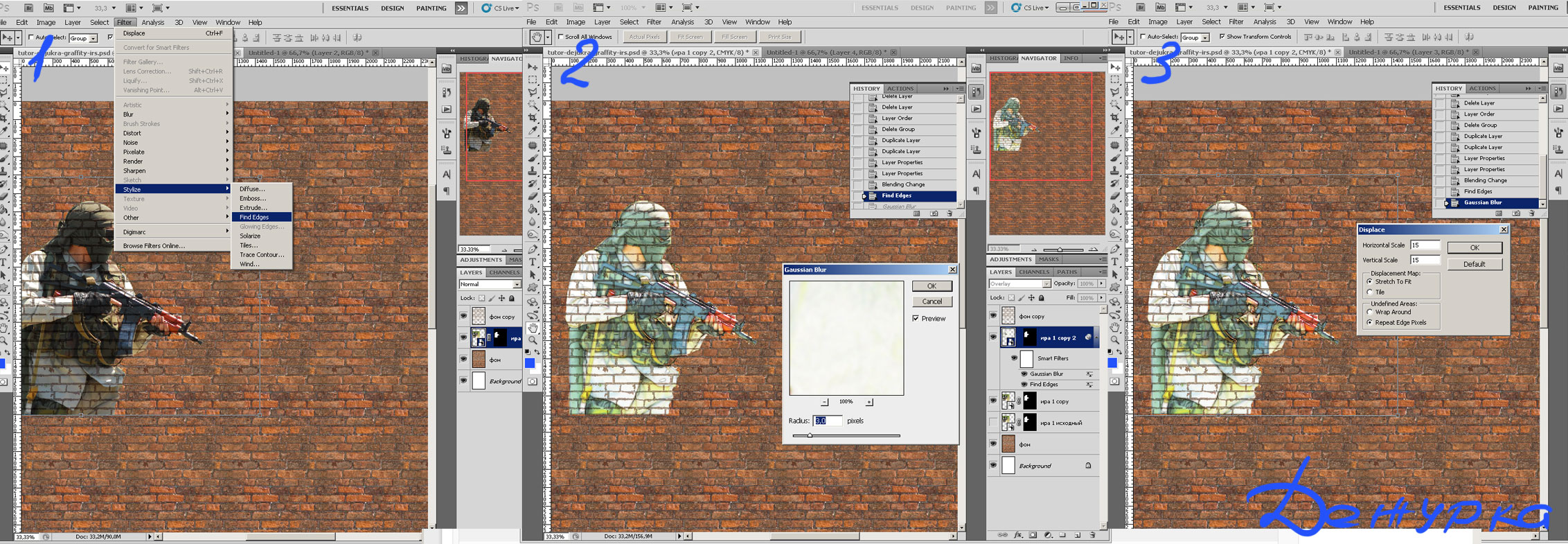Uncheck Preview in Gaussian Blur dialog
1568x544 pixels.
click(x=916, y=319)
